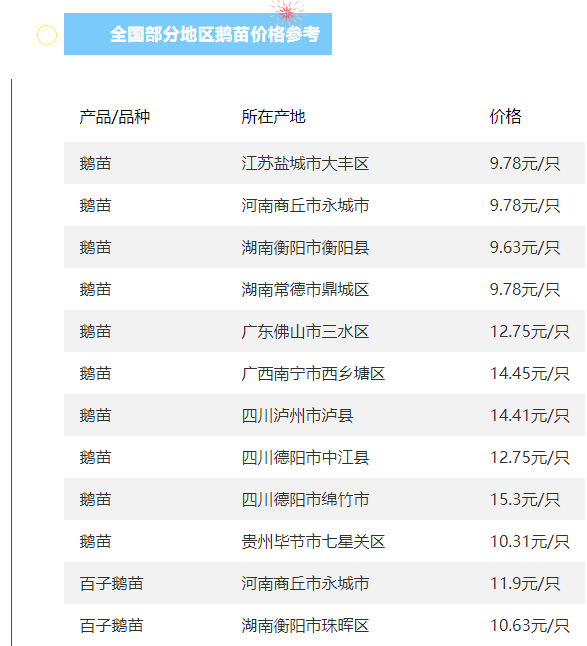Click the yellow circle icon beside title
Viewport: 587px width, 646px height.
(x=47, y=35)
